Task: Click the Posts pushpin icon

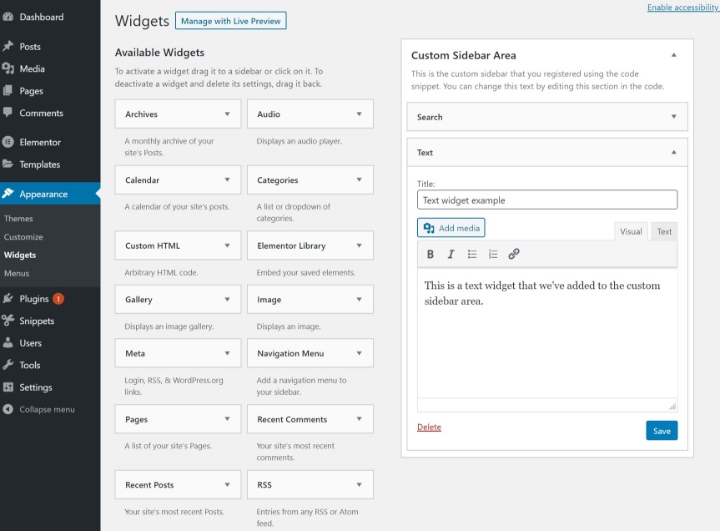Action: [7, 46]
